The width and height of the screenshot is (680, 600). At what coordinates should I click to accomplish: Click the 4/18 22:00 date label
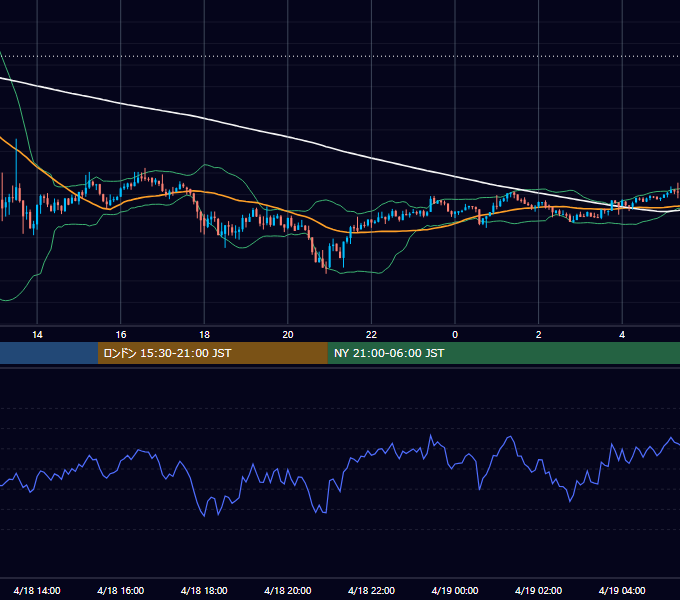tap(371, 590)
